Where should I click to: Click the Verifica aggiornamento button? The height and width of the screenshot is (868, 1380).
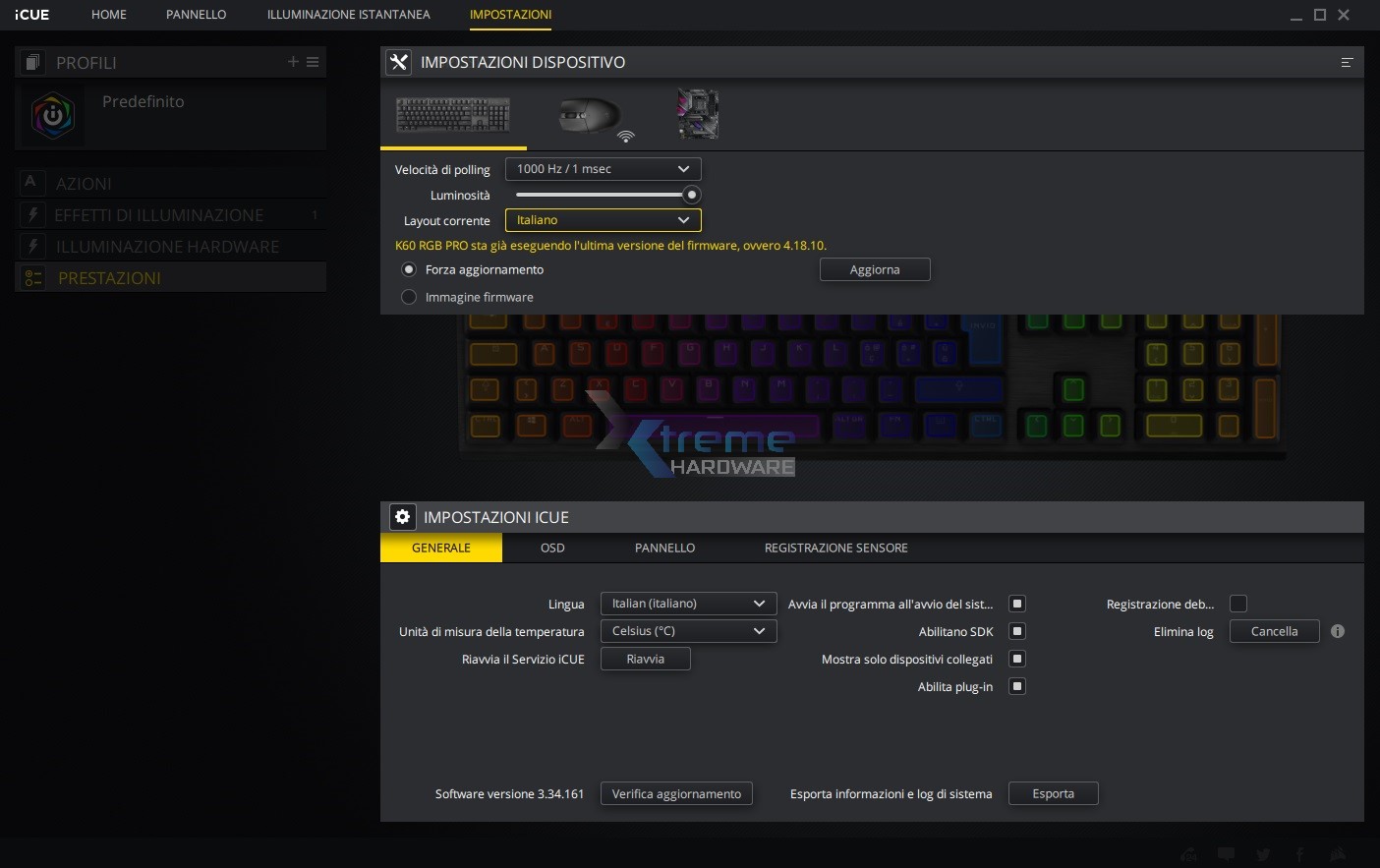pyautogui.click(x=676, y=793)
